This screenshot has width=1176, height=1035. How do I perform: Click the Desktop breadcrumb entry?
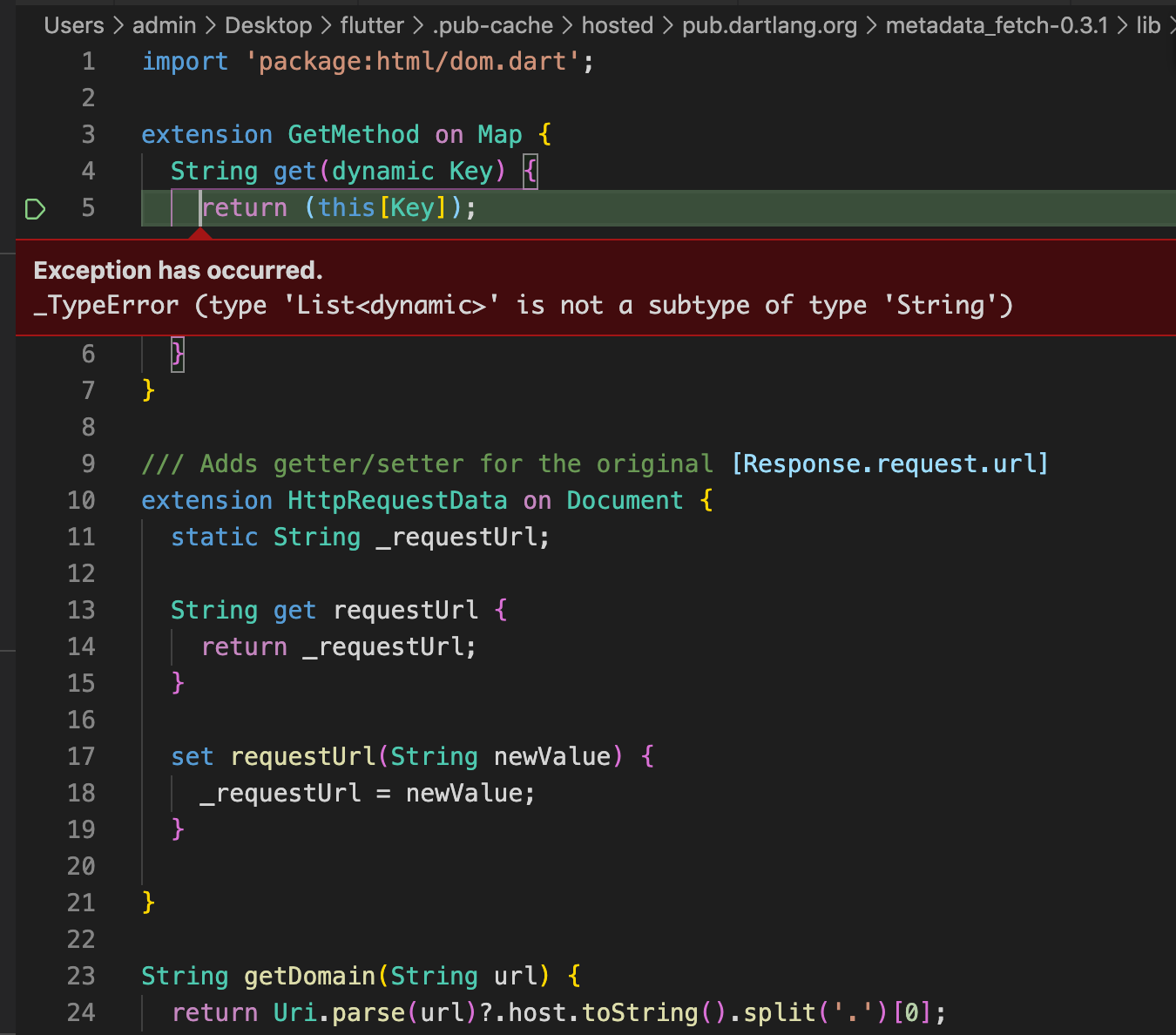pos(267,25)
